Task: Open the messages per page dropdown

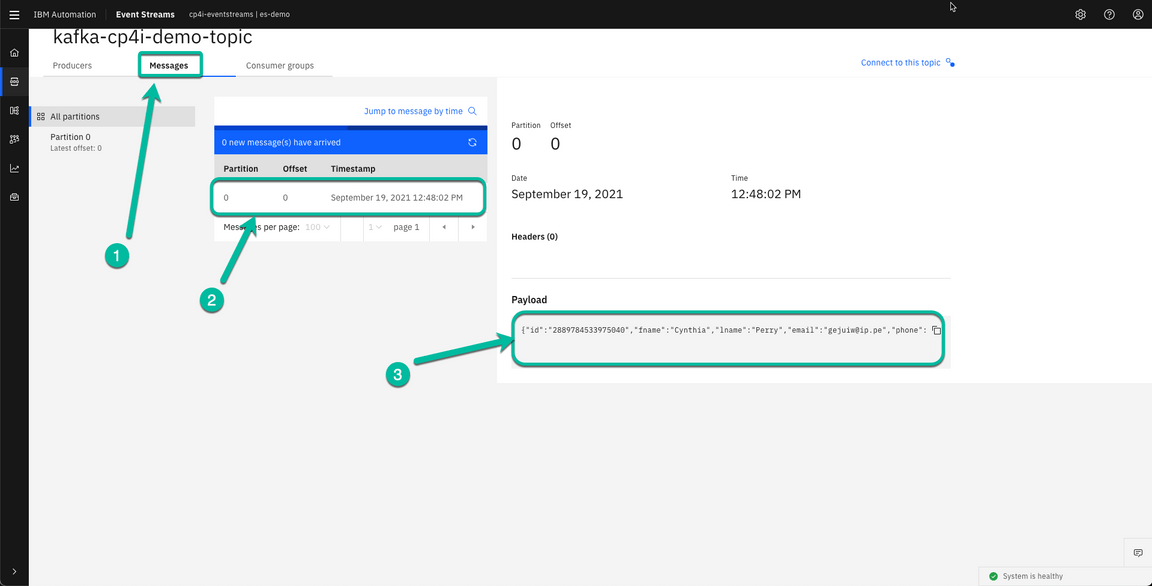Action: [317, 227]
